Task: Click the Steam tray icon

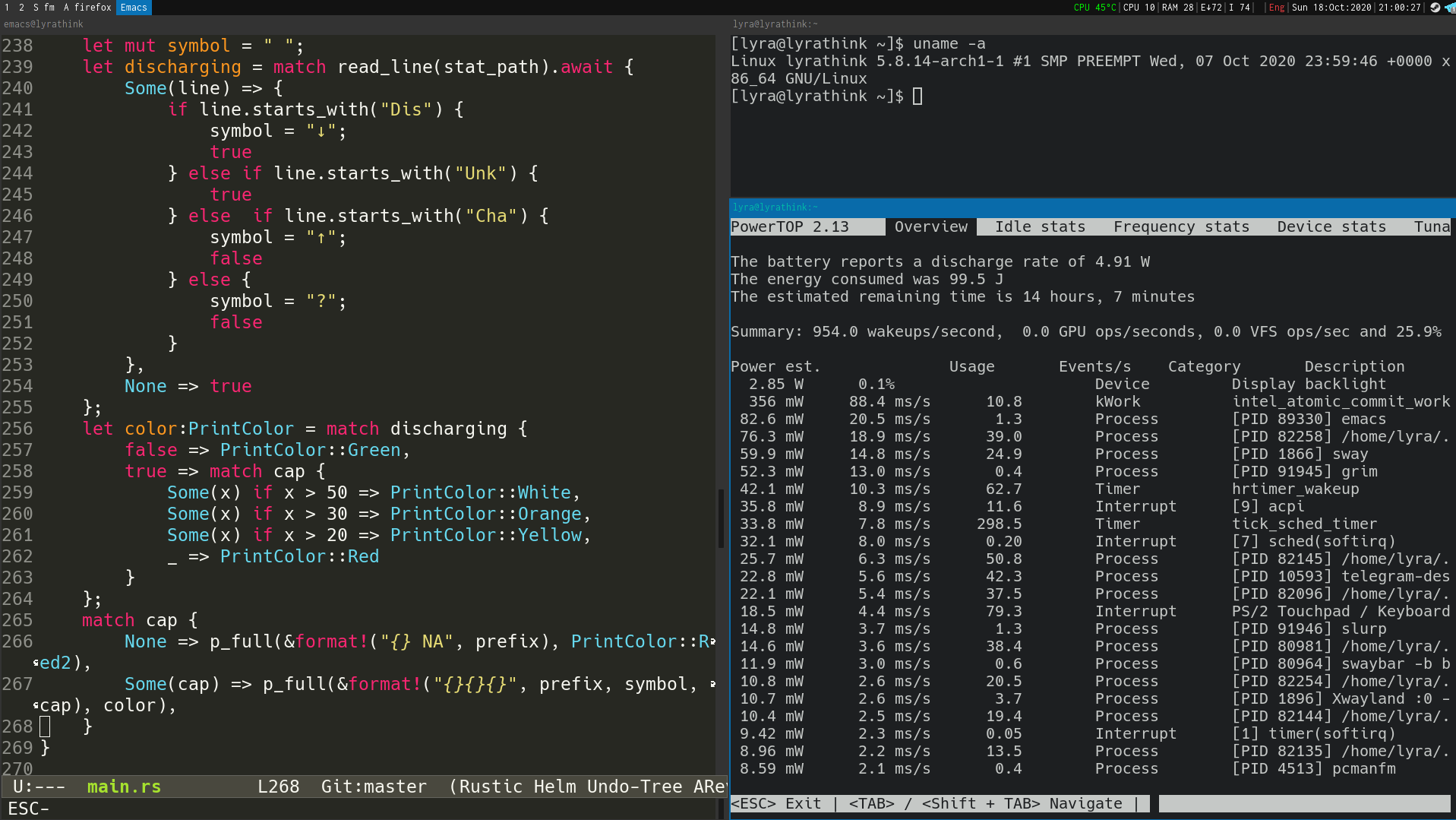Action: point(1435,7)
